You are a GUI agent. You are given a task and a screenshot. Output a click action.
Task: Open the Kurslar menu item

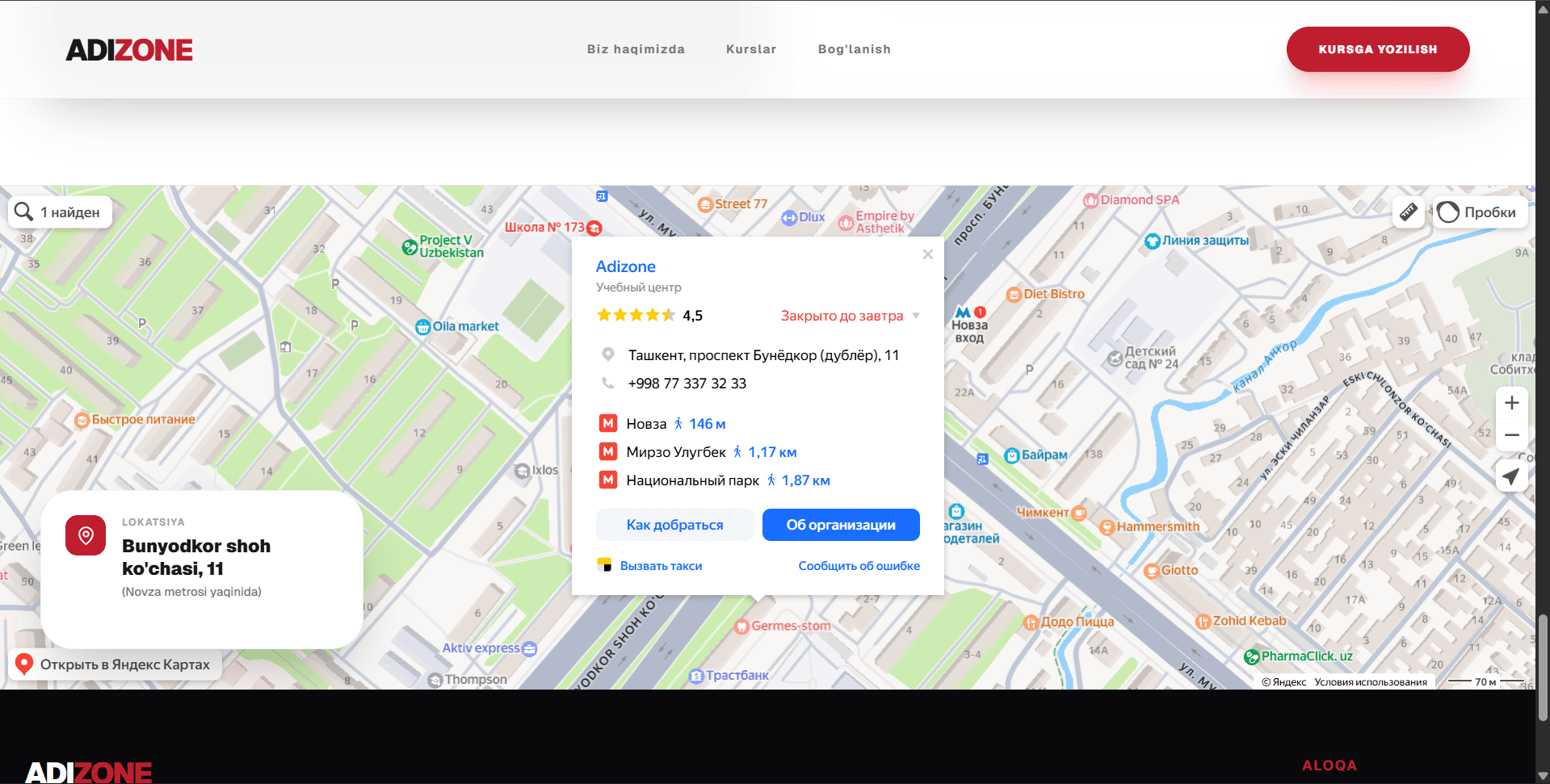pyautogui.click(x=751, y=49)
